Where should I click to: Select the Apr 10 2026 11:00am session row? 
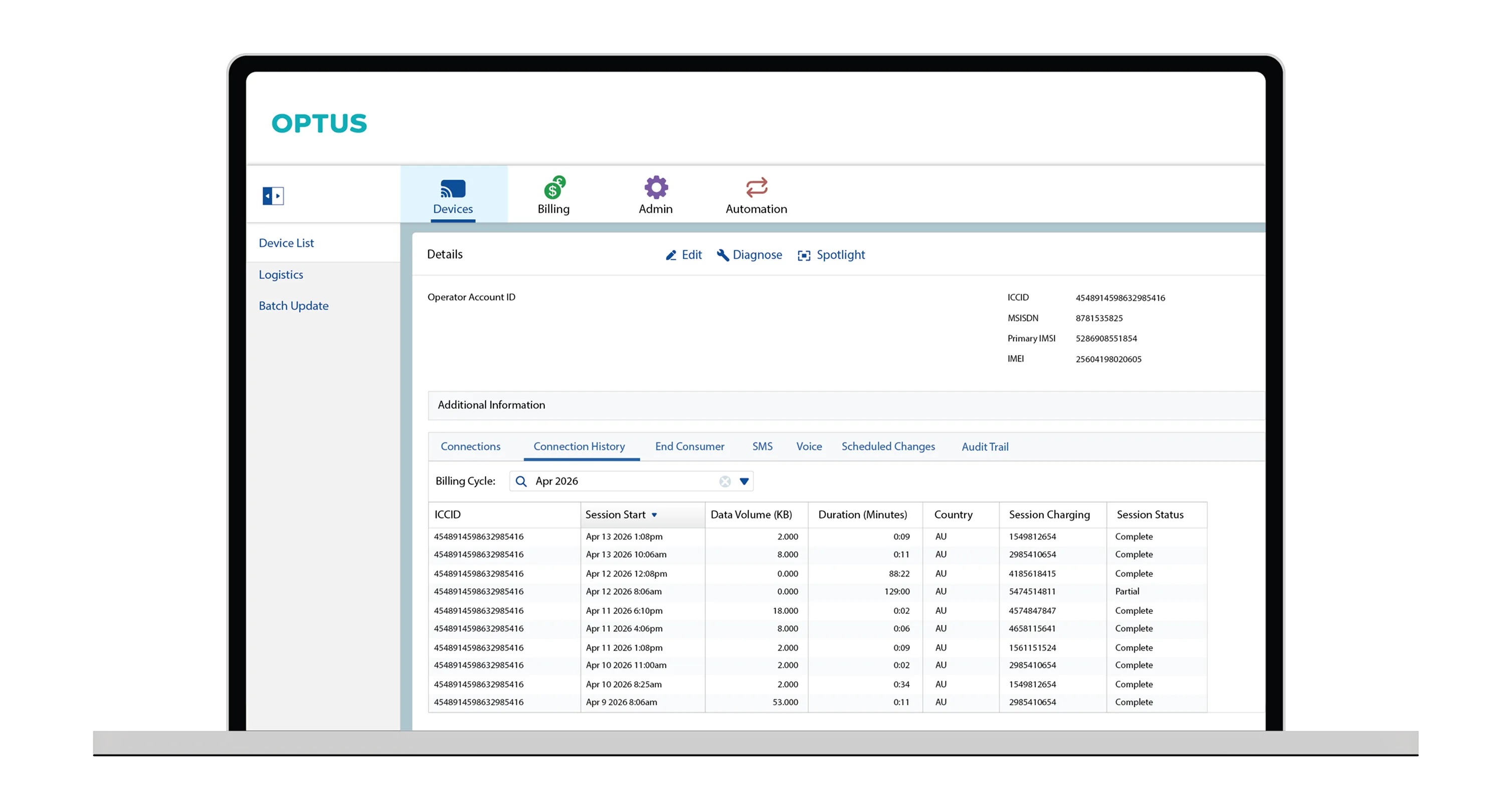tap(818, 666)
